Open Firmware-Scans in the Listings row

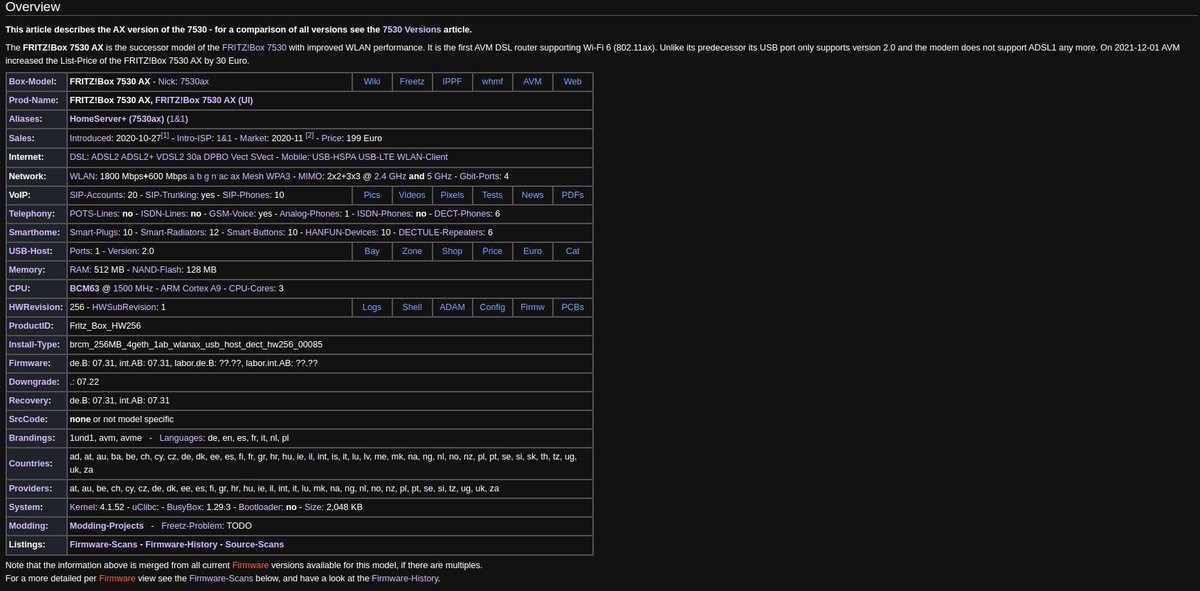pos(104,544)
